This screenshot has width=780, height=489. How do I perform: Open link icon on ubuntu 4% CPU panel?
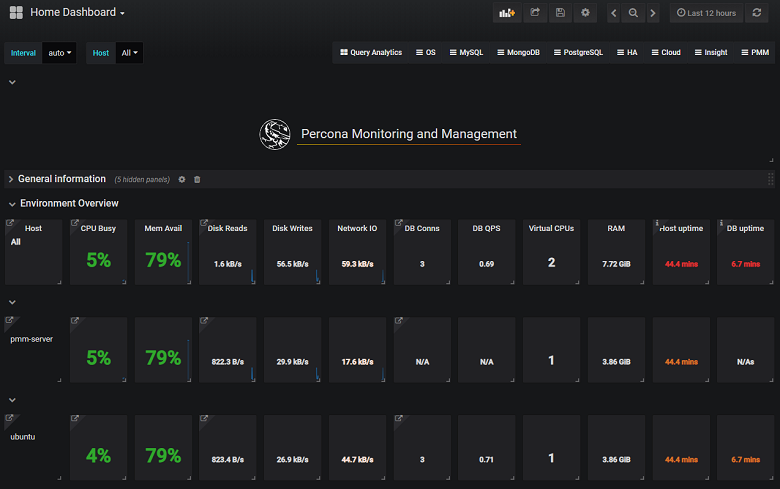pos(75,418)
